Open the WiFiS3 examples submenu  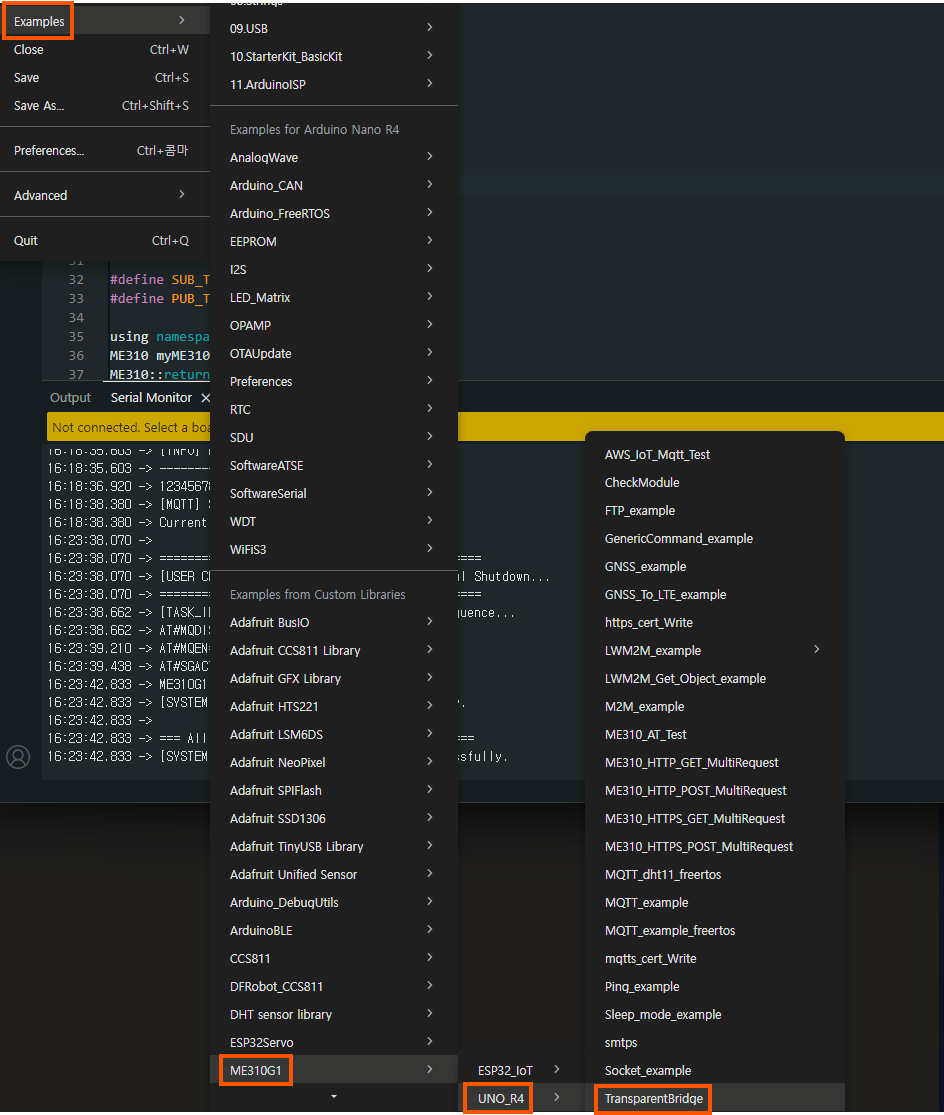pyautogui.click(x=333, y=549)
